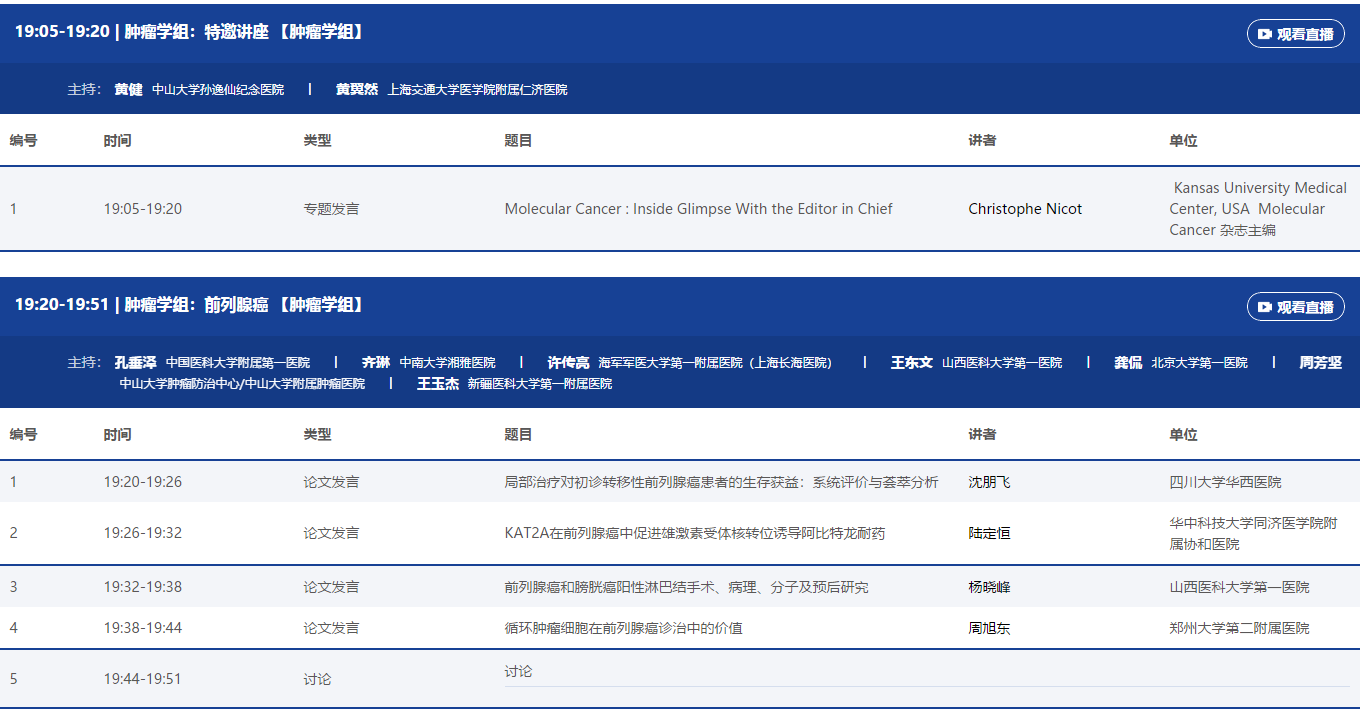Click speaker 沈朋飞 in row 1
This screenshot has height=709, width=1360.
(x=989, y=482)
